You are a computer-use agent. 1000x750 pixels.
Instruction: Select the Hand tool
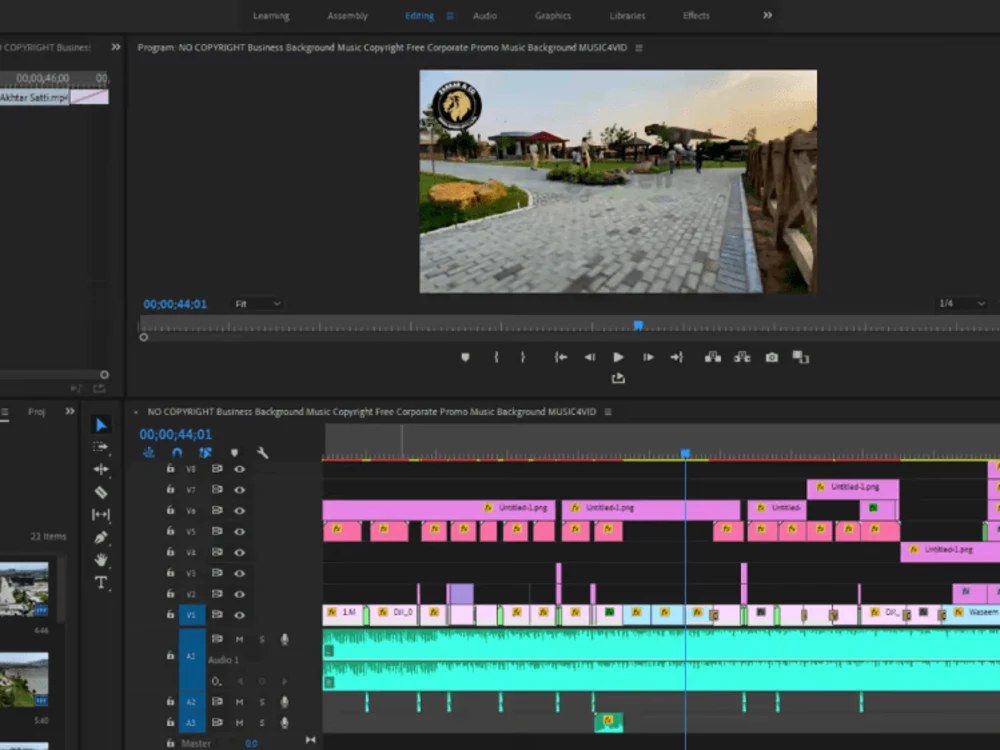(x=101, y=560)
